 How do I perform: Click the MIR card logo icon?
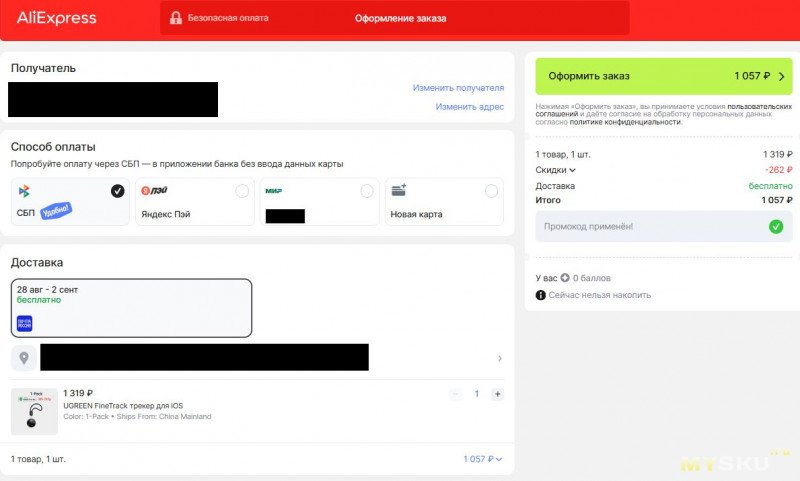[x=273, y=191]
